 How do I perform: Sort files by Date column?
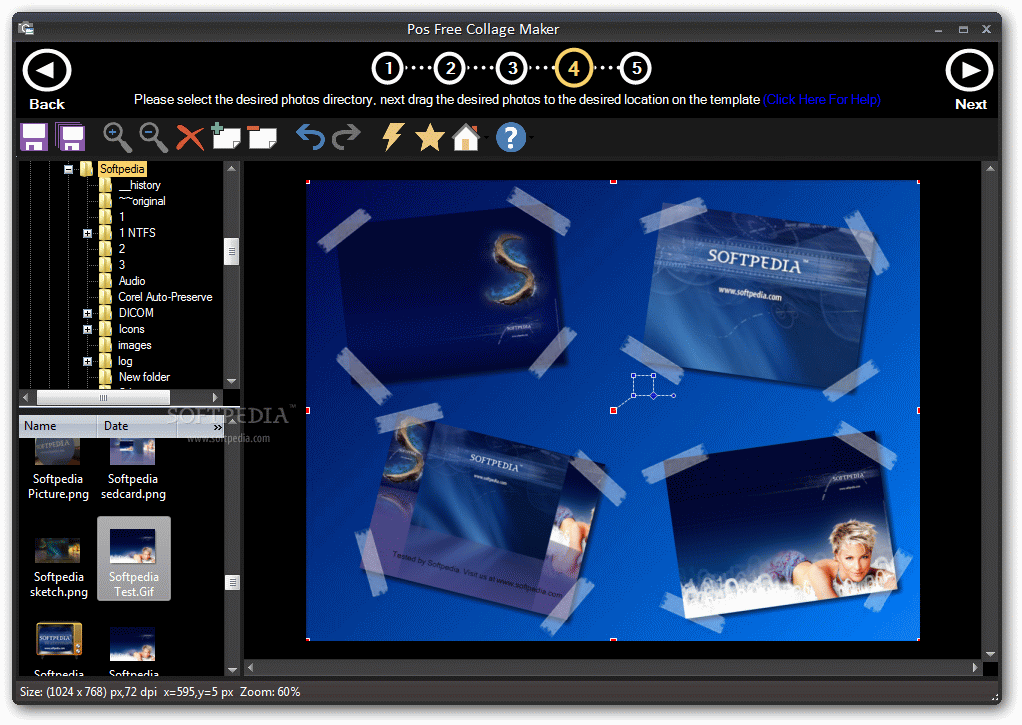pos(136,426)
